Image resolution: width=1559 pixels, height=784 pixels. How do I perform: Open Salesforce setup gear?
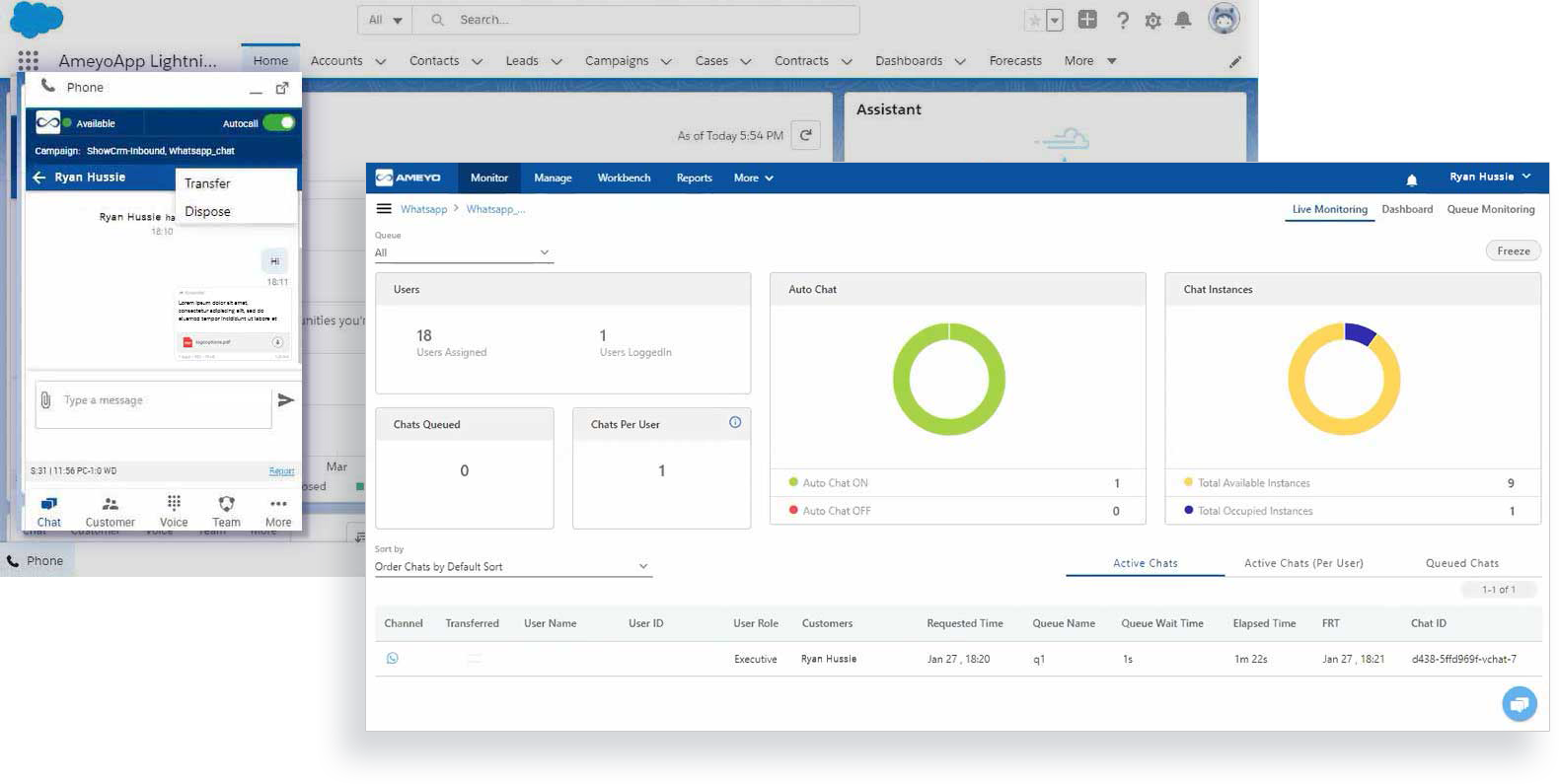[x=1152, y=20]
